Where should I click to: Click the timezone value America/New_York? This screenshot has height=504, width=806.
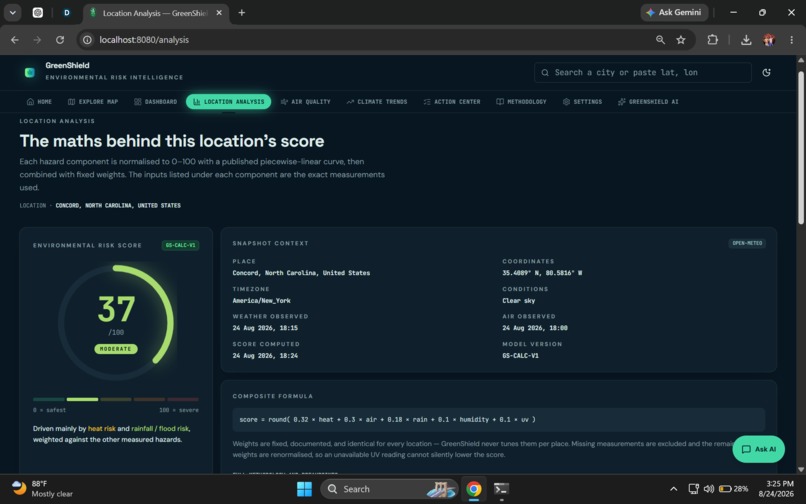261,300
